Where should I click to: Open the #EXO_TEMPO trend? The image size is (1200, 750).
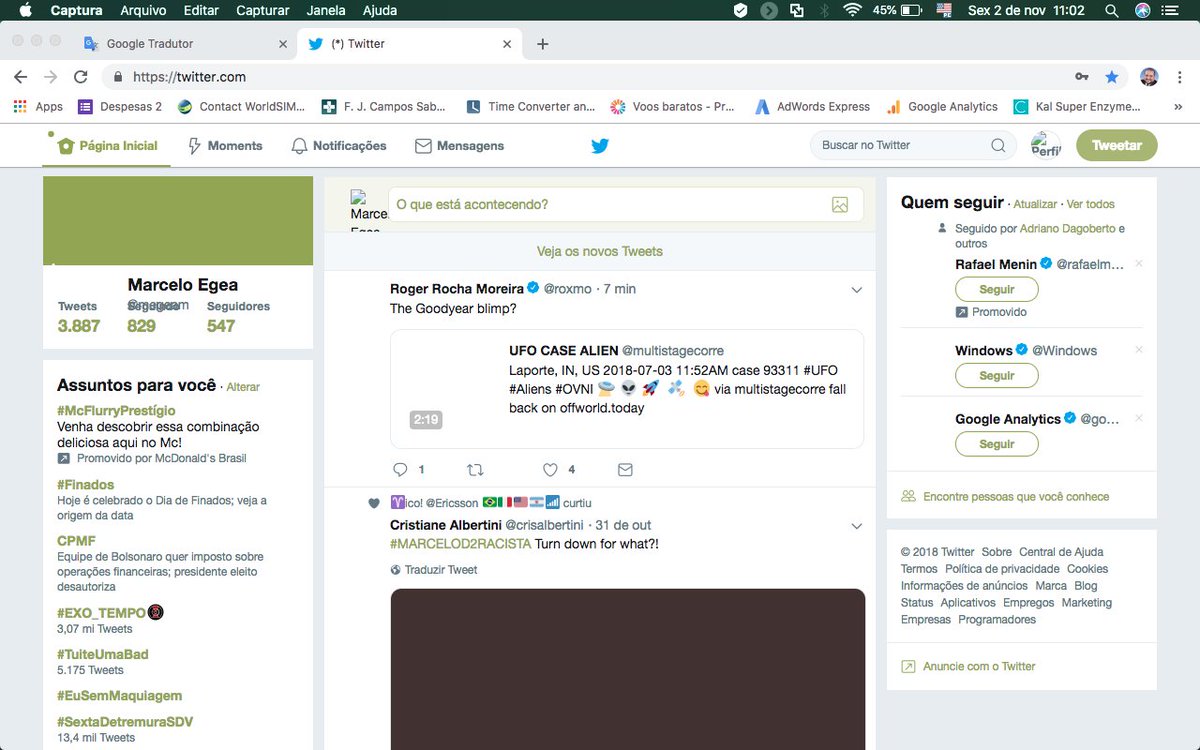tap(101, 612)
